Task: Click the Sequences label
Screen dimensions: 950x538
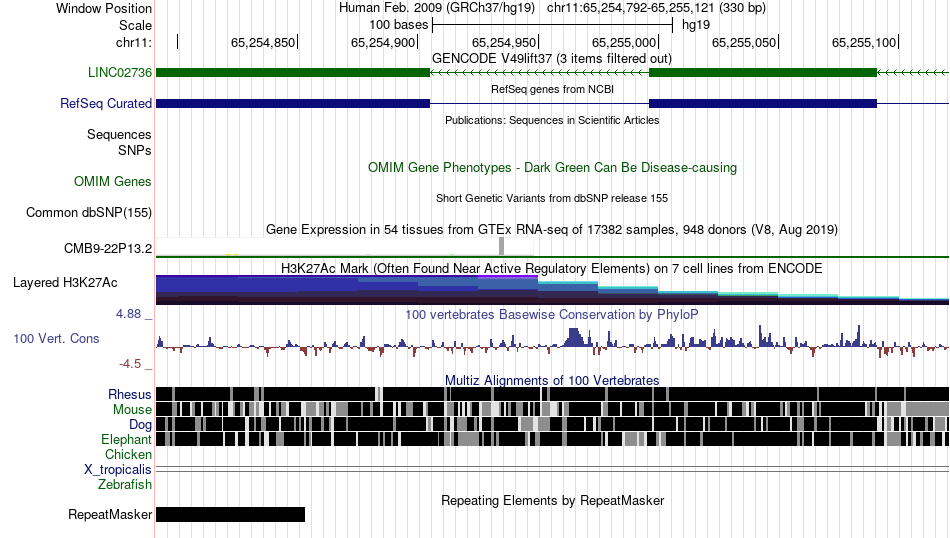Action: [x=119, y=134]
